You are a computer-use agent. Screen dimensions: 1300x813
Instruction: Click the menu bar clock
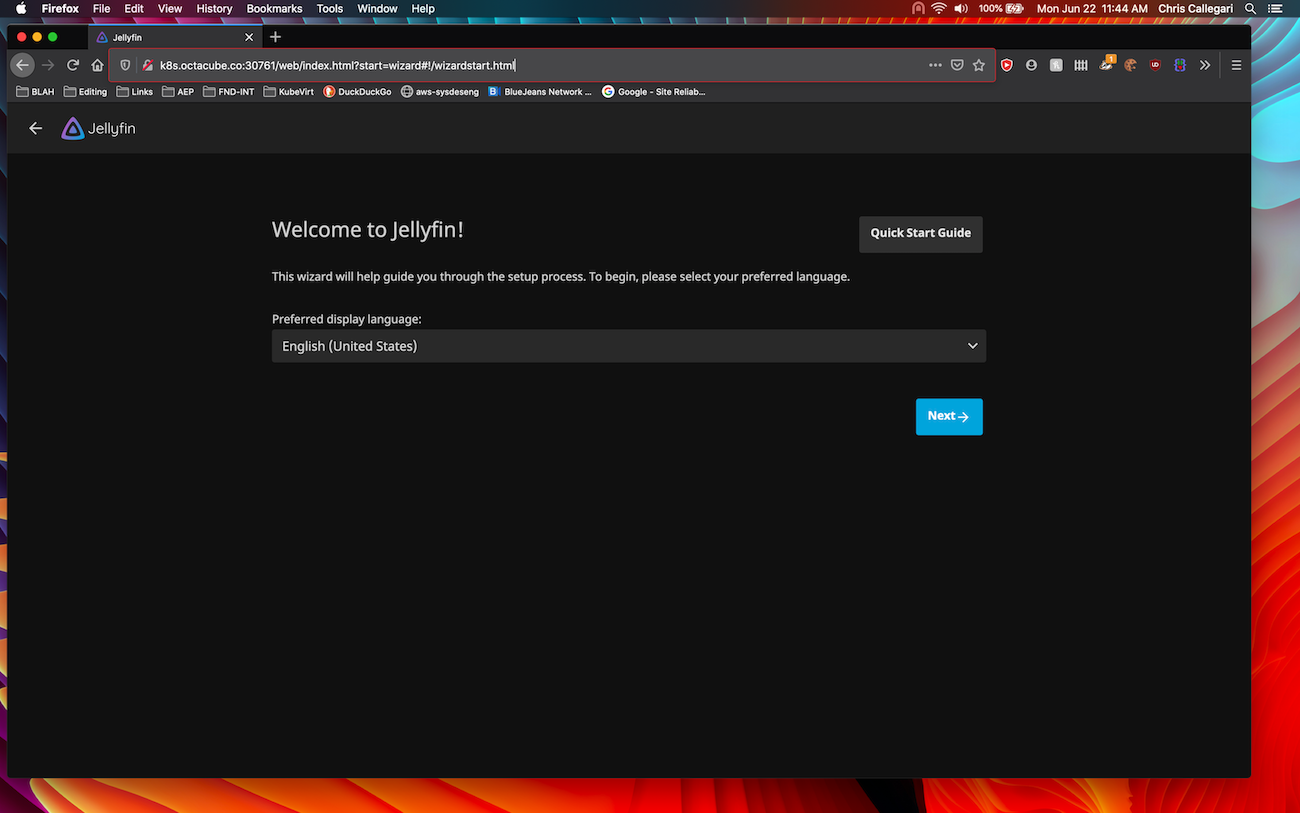(x=1090, y=8)
